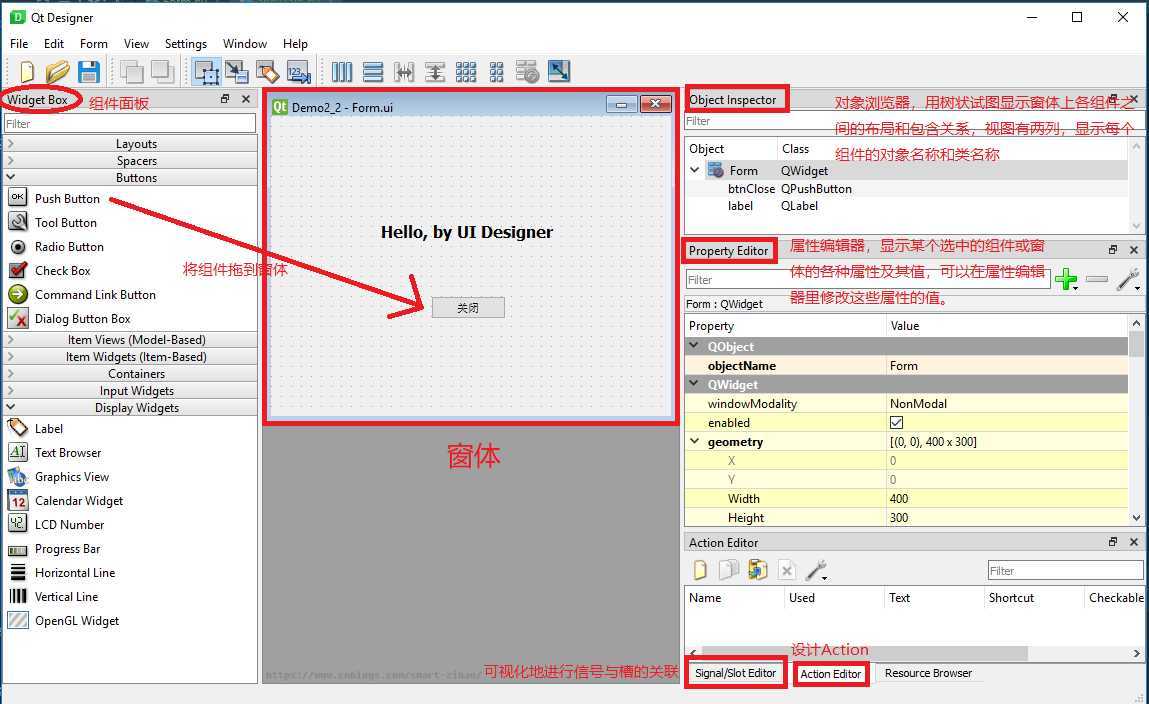This screenshot has height=704, width=1149.
Task: Select LCD Number widget
Action: click(69, 525)
